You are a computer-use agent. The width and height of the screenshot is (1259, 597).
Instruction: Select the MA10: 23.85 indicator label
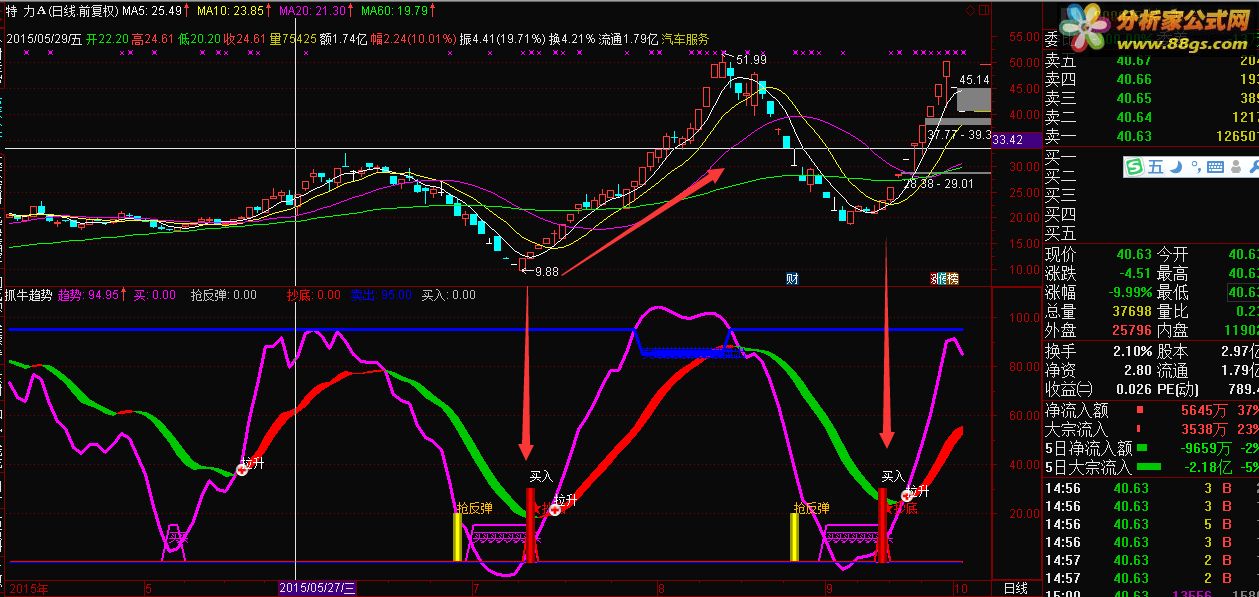click(230, 11)
